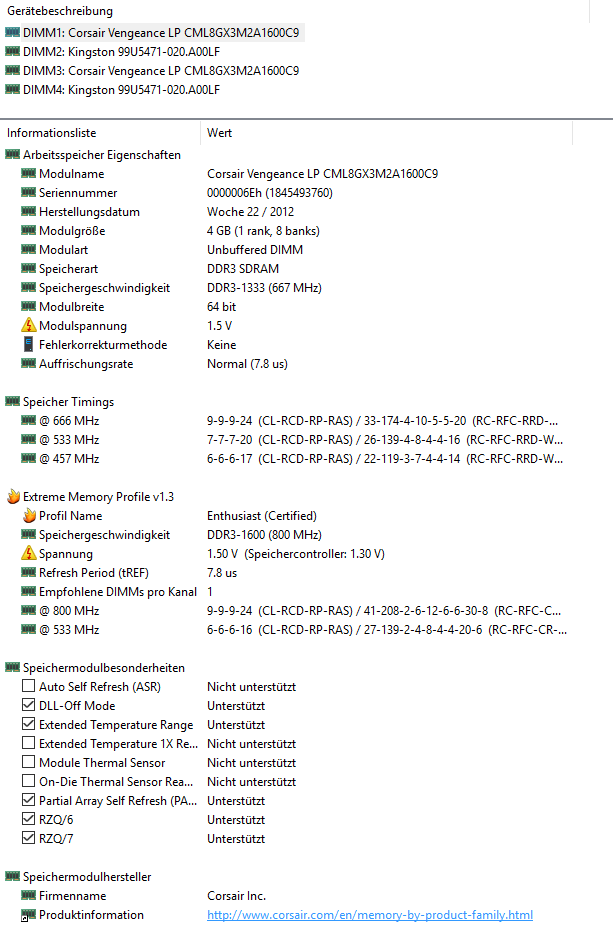613x948 pixels.
Task: Select the Speicherart row label
Action: click(68, 269)
